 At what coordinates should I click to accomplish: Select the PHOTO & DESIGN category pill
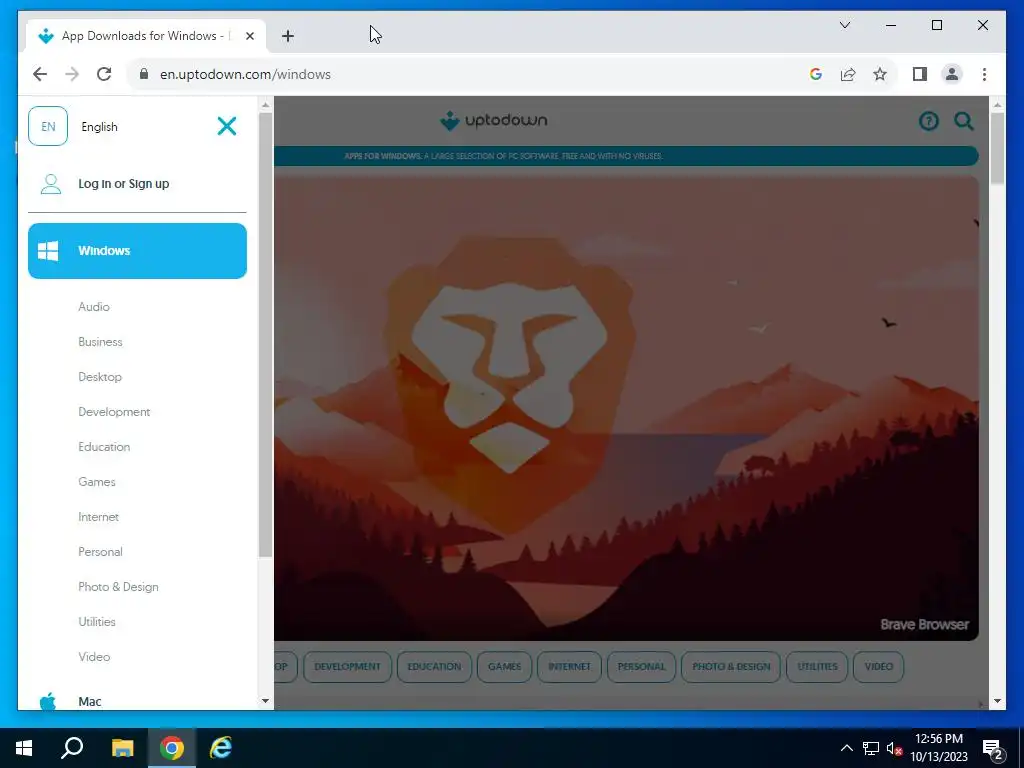[731, 667]
